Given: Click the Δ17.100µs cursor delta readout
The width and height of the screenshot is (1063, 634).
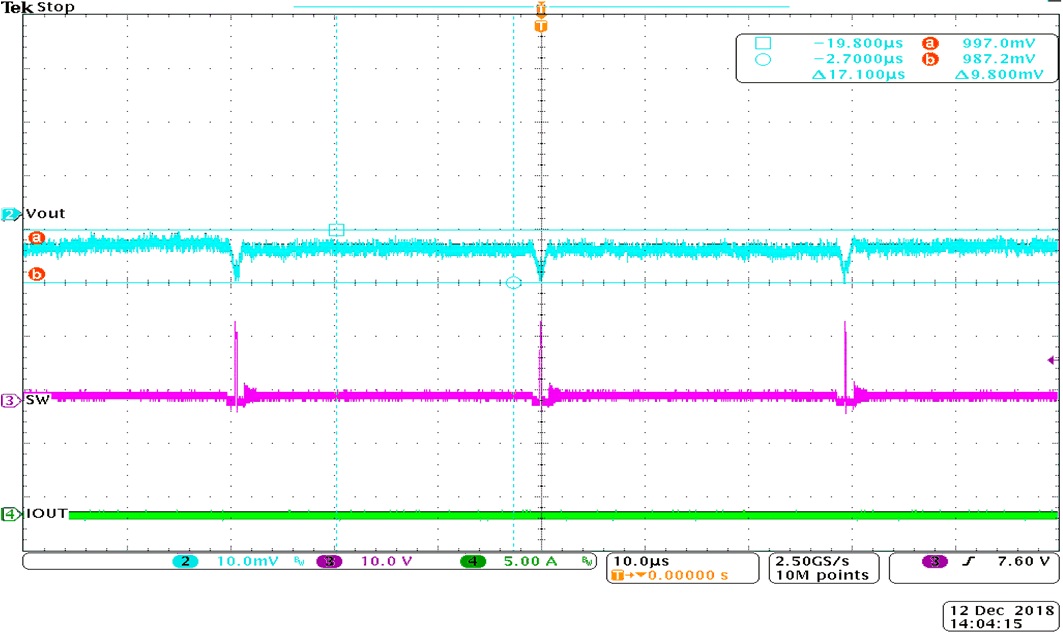Looking at the screenshot, I should (x=860, y=74).
